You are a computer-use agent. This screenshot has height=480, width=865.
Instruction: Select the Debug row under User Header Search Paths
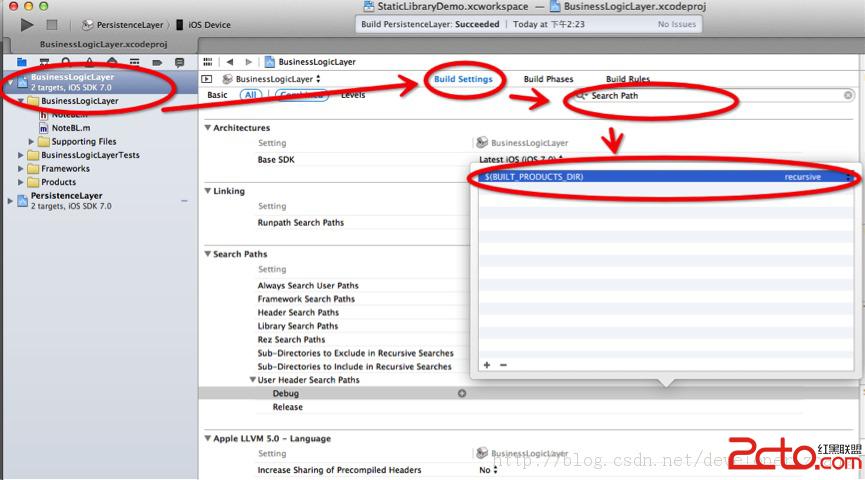(x=286, y=393)
